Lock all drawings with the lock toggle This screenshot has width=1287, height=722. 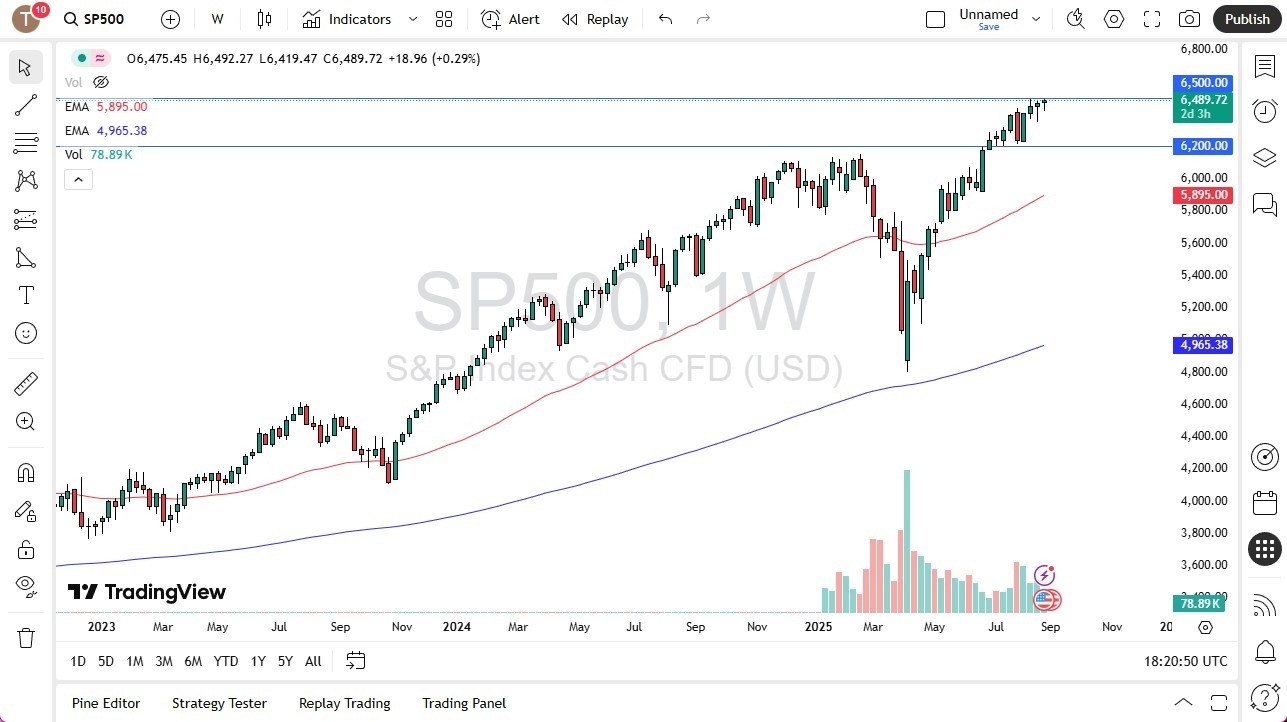[25, 549]
